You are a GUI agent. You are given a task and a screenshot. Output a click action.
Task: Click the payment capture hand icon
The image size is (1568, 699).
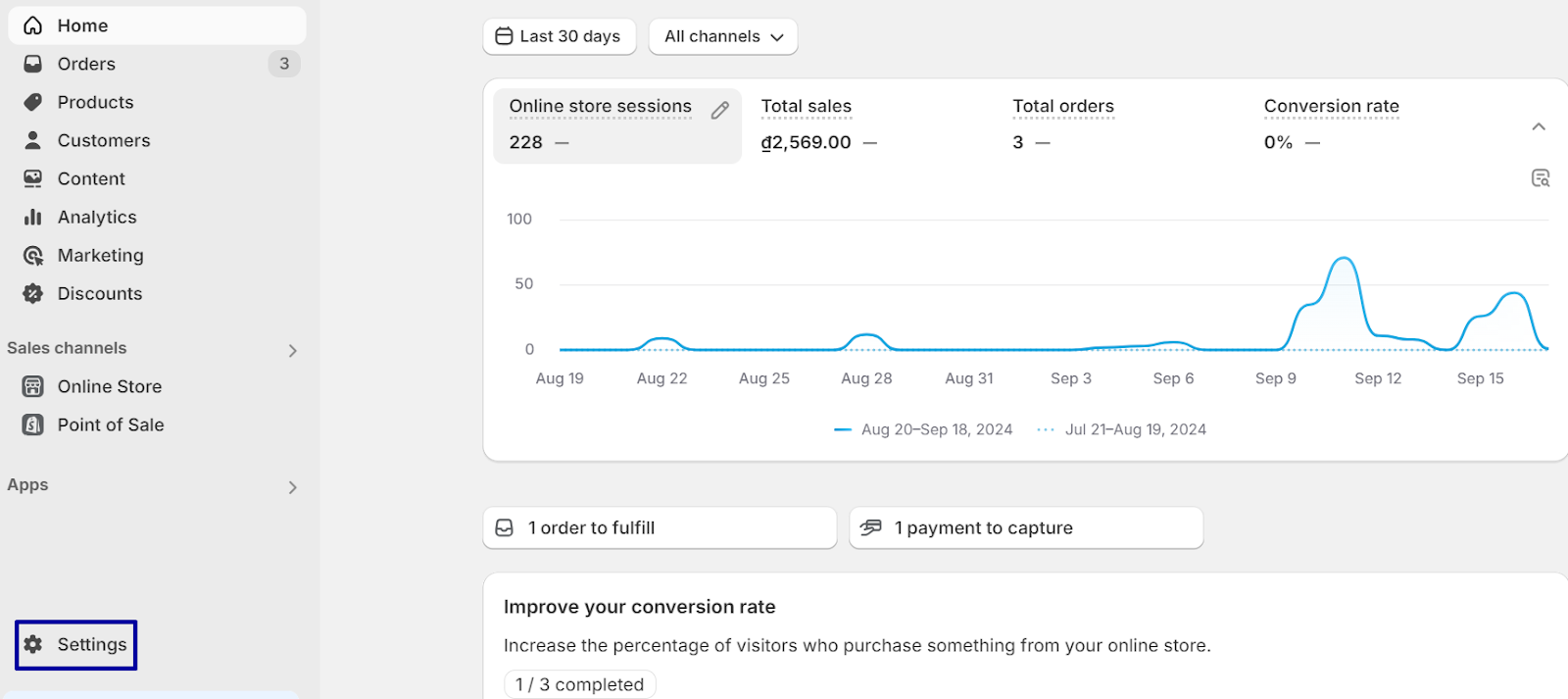tap(870, 527)
